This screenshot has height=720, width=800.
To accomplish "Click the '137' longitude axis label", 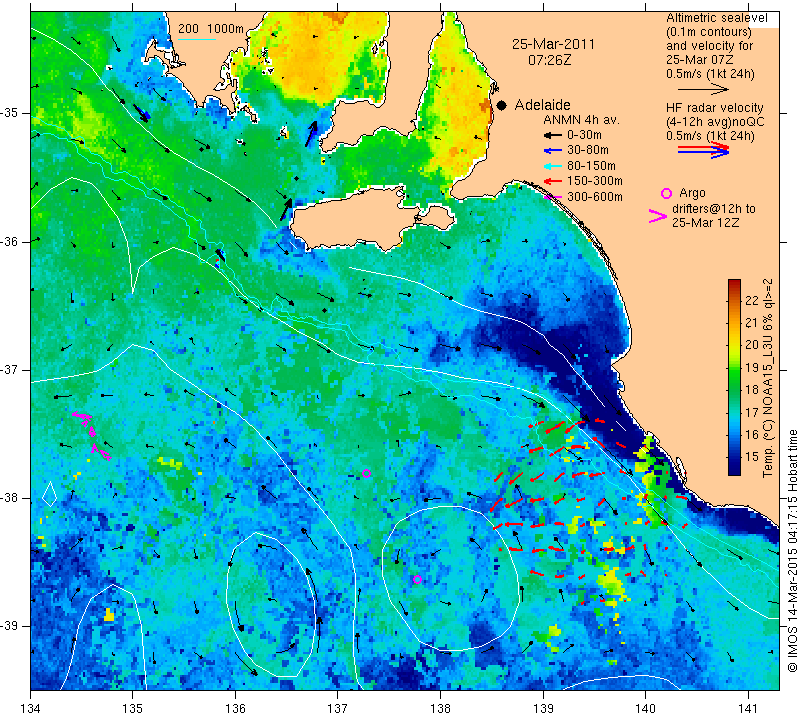I will pos(338,709).
